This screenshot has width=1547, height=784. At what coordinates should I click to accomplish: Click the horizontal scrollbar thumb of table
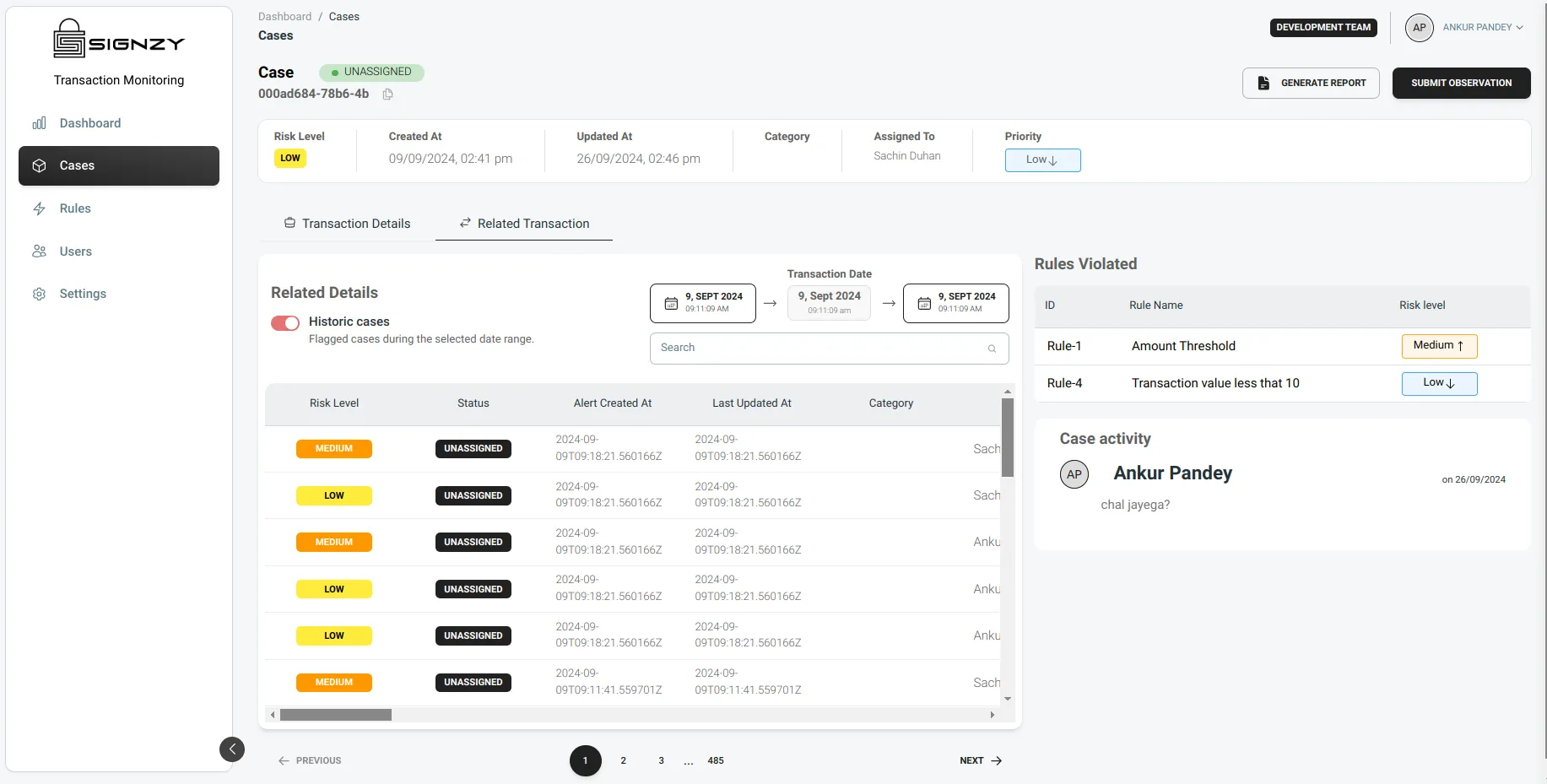click(336, 715)
